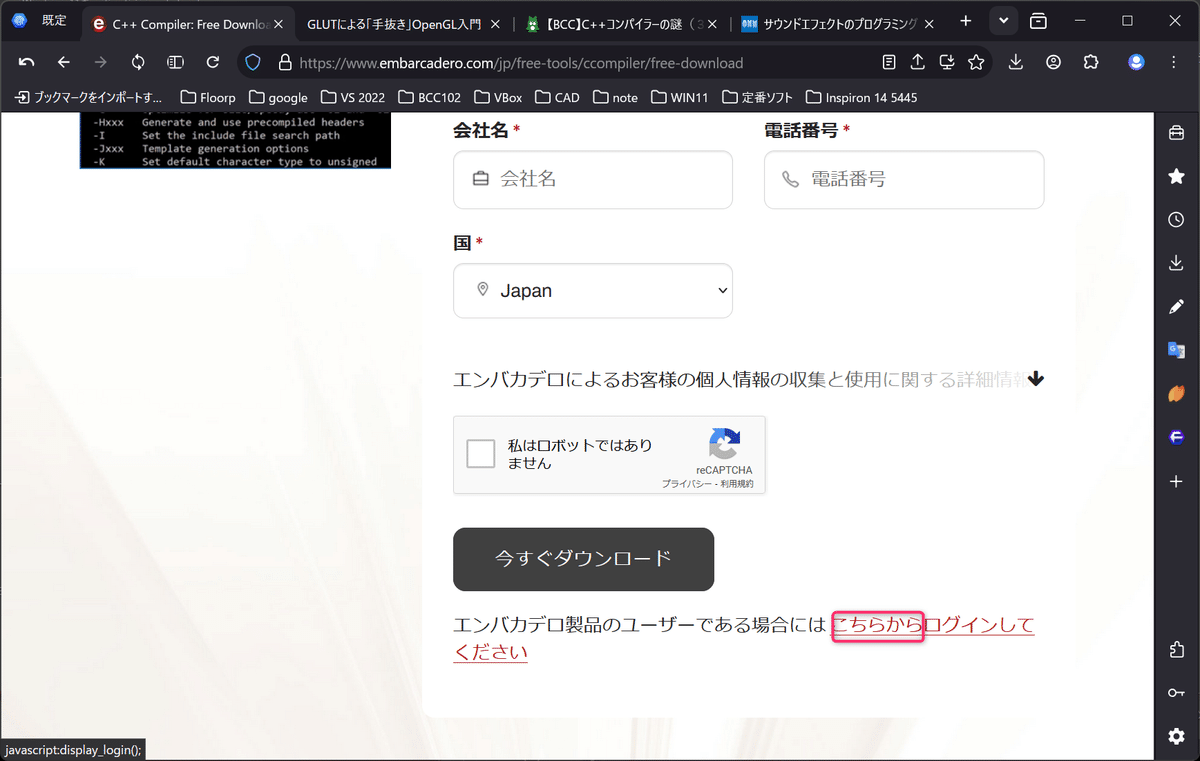Viewport: 1200px width, 761px height.
Task: Click the undo closed tab icon
Action: pos(27,62)
